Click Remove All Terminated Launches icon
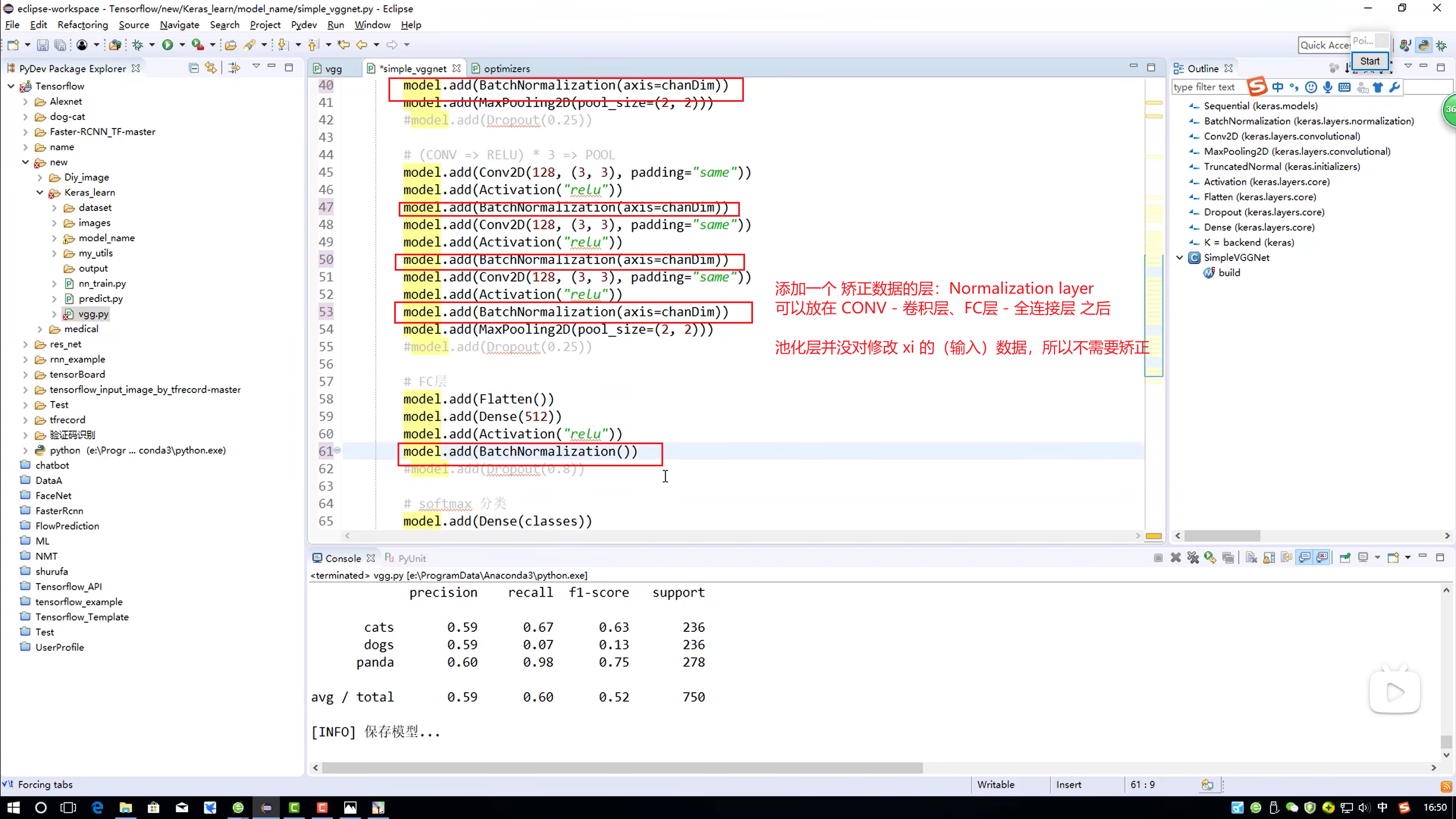This screenshot has width=1456, height=819. [x=1193, y=558]
